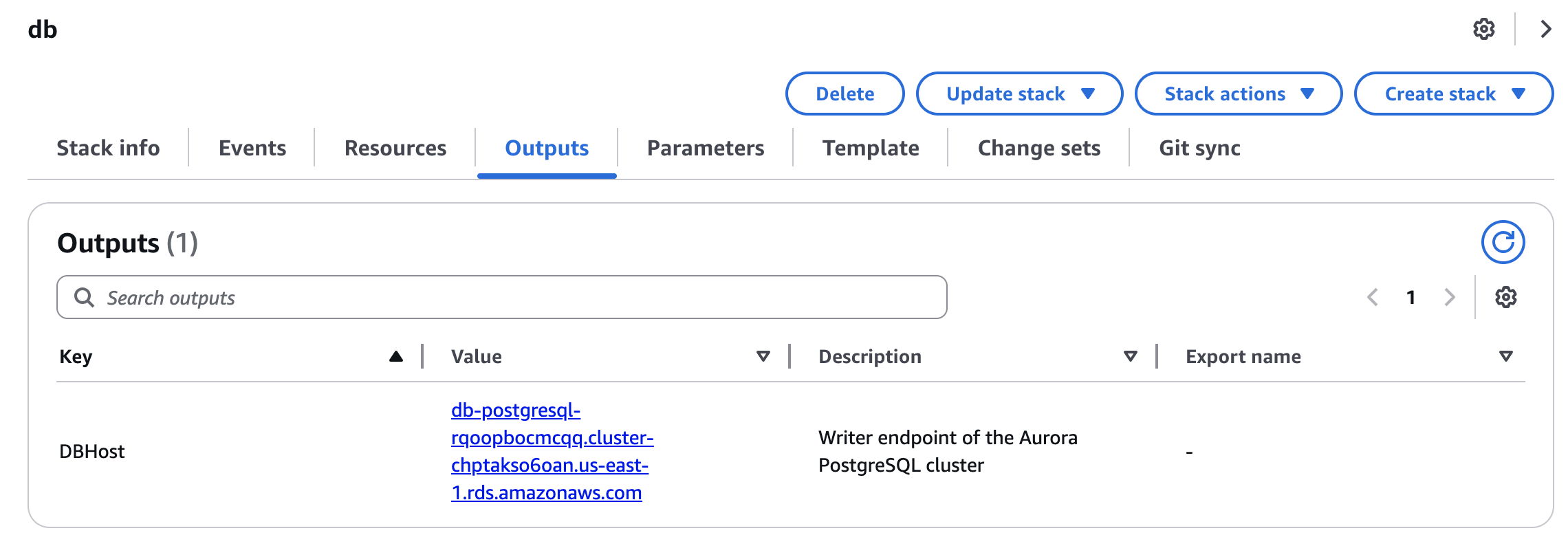Screen dimensions: 1568x546
Task: Click the Key column header
Action: click(76, 356)
